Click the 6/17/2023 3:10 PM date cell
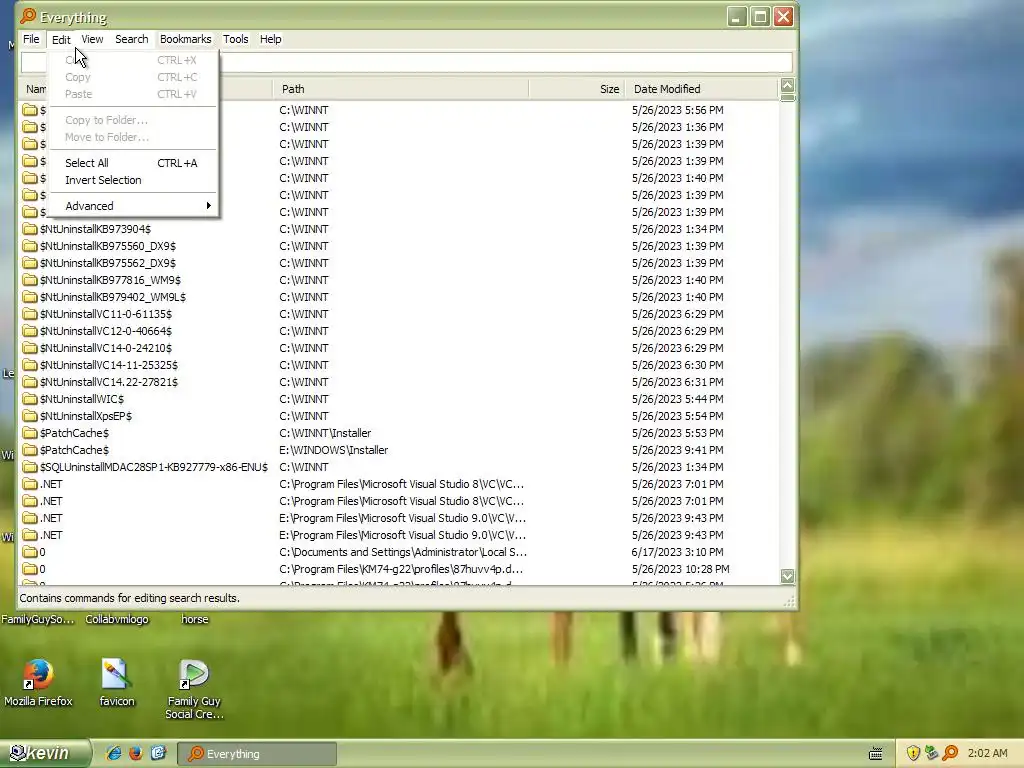This screenshot has height=768, width=1024. (677, 552)
